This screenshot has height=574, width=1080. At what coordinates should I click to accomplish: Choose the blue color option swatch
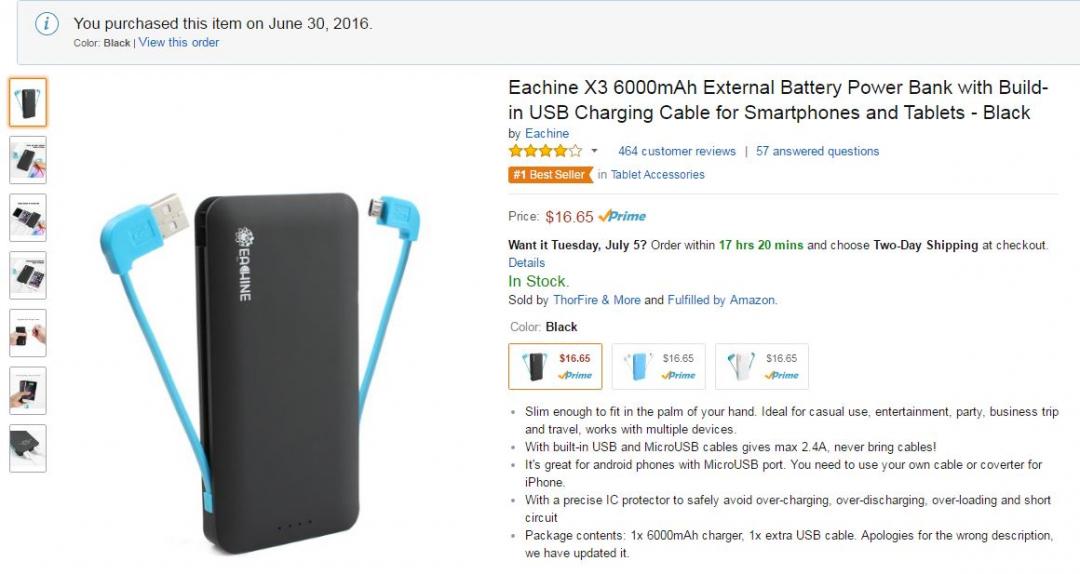658,367
